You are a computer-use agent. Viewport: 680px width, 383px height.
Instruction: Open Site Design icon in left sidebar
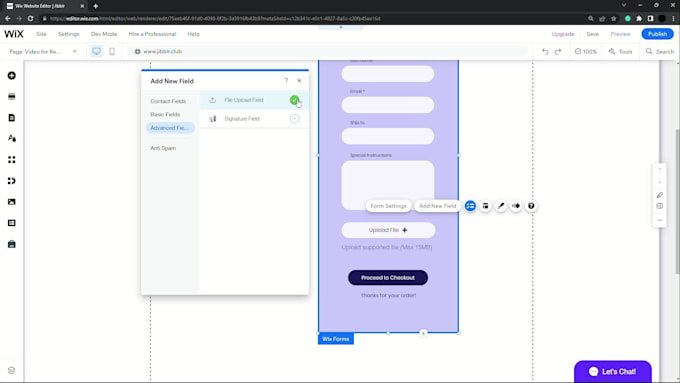click(x=12, y=138)
